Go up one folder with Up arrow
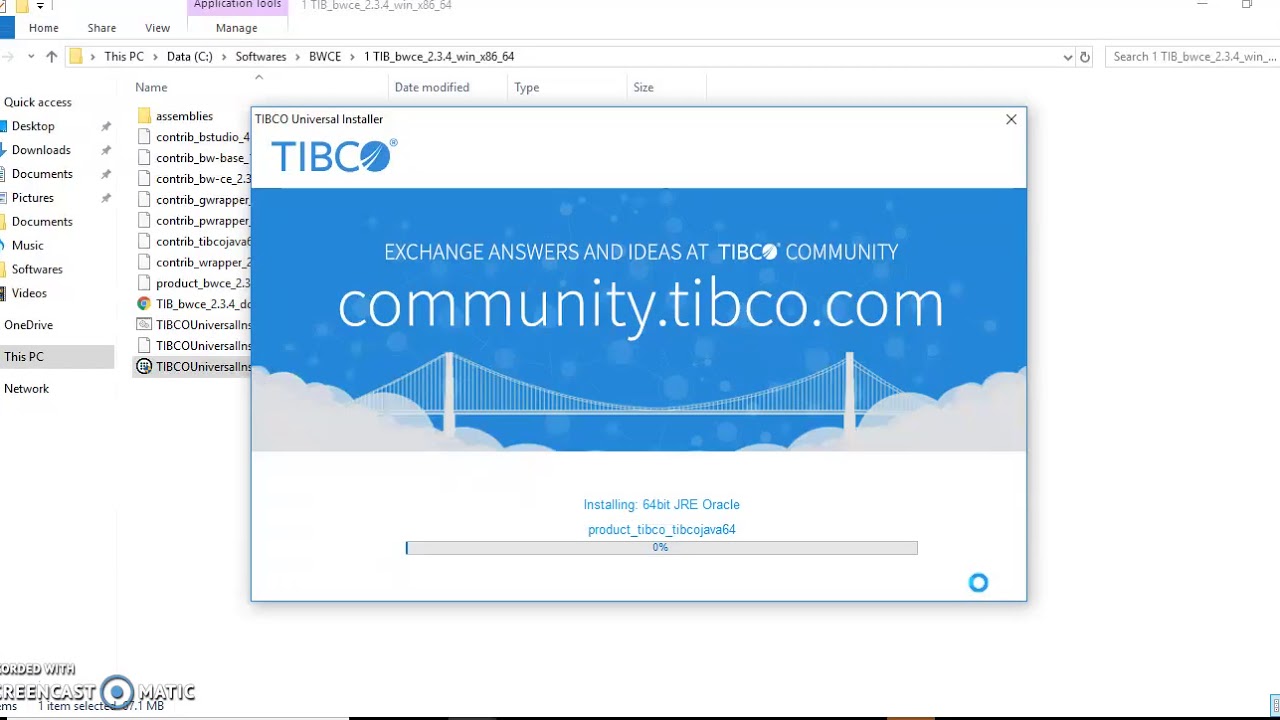This screenshot has width=1280, height=720. pyautogui.click(x=52, y=57)
